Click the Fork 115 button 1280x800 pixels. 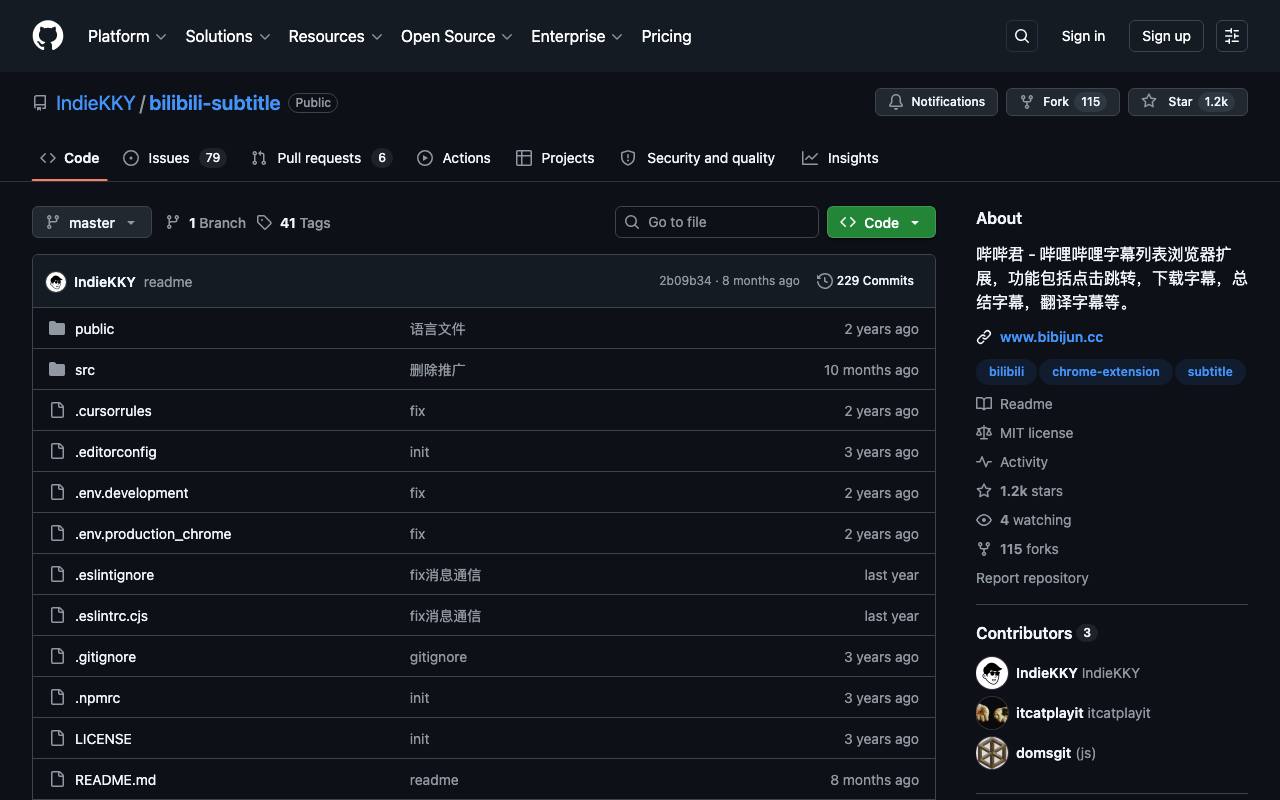point(1062,102)
